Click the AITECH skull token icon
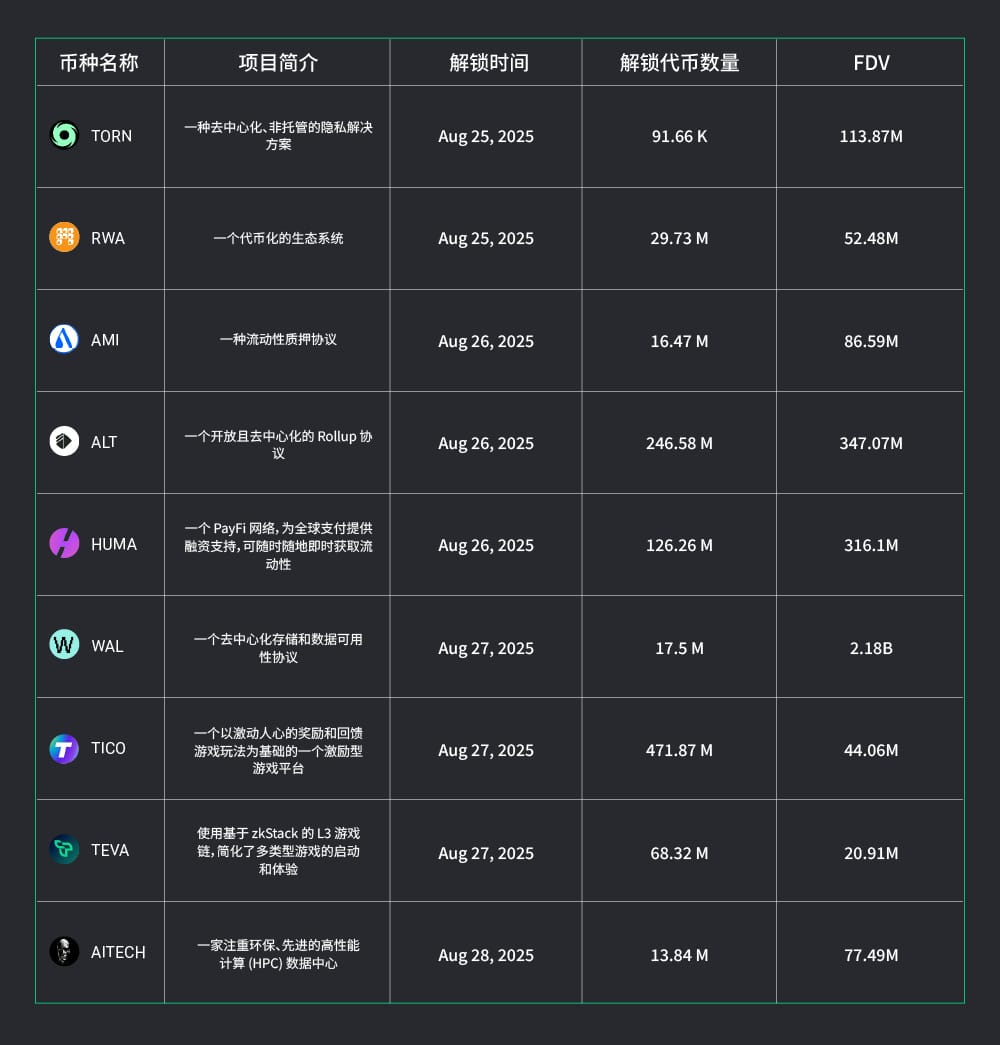The image size is (1000, 1045). tap(64, 952)
